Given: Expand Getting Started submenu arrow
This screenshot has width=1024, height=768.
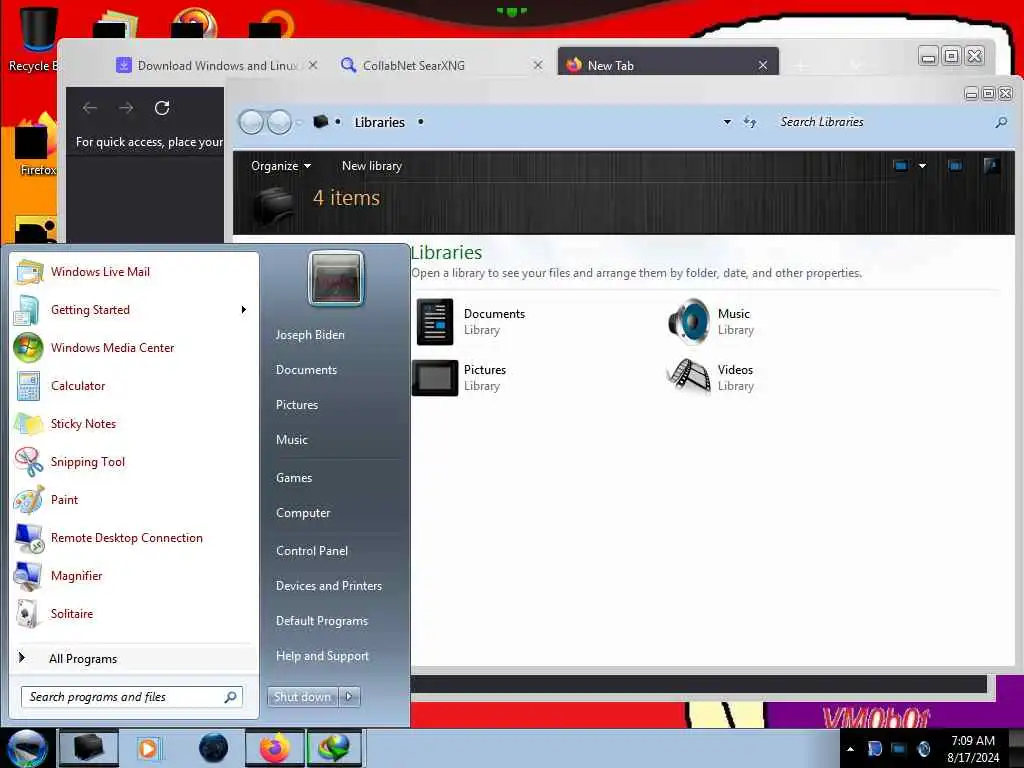Looking at the screenshot, I should click(244, 310).
